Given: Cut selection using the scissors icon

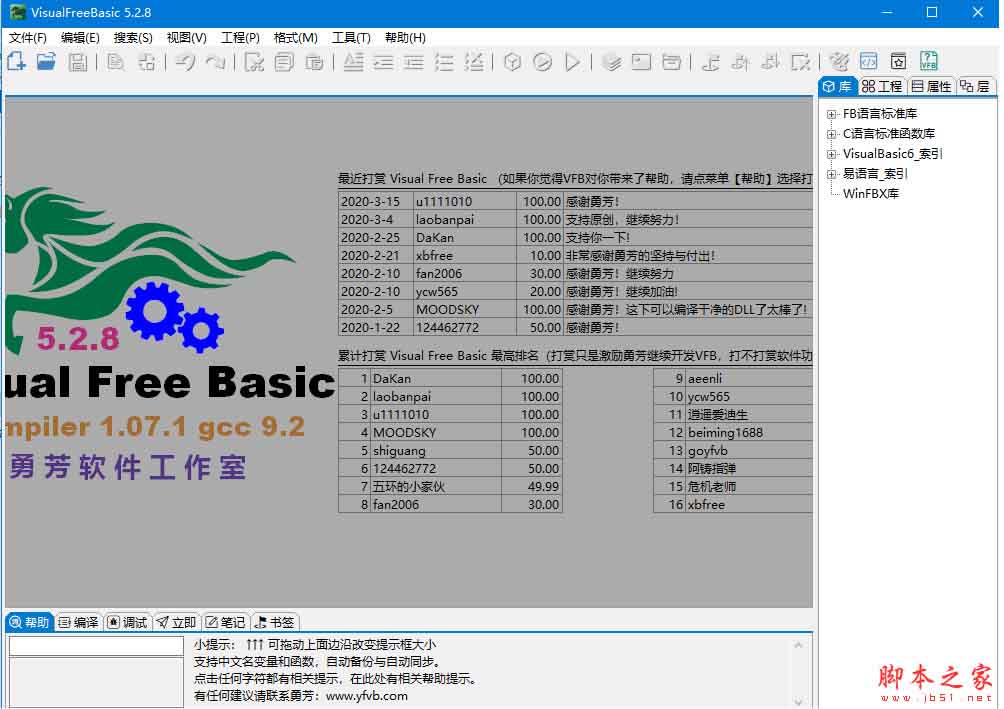Looking at the screenshot, I should pyautogui.click(x=255, y=61).
